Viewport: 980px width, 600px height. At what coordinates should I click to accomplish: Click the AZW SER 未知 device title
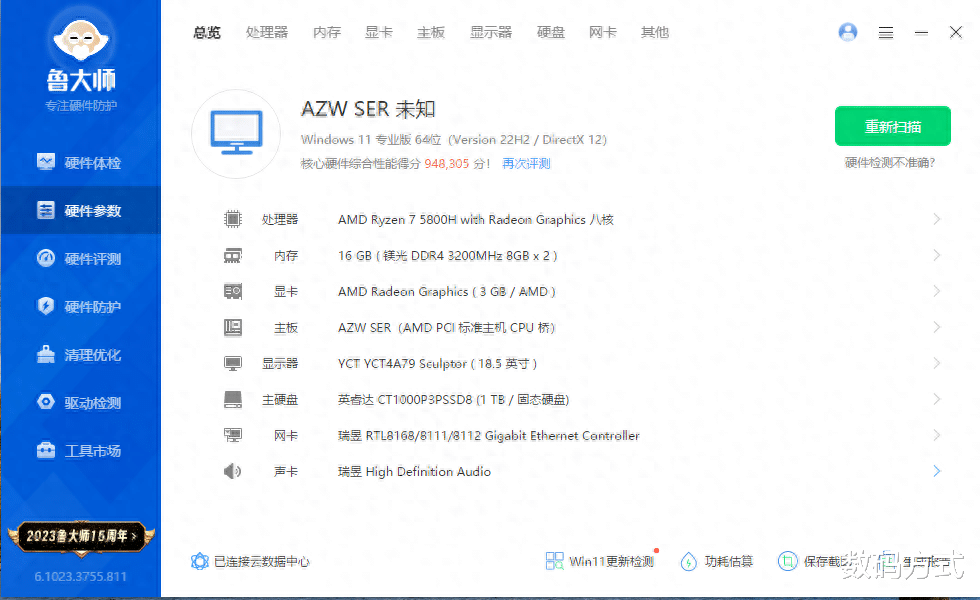pos(368,109)
